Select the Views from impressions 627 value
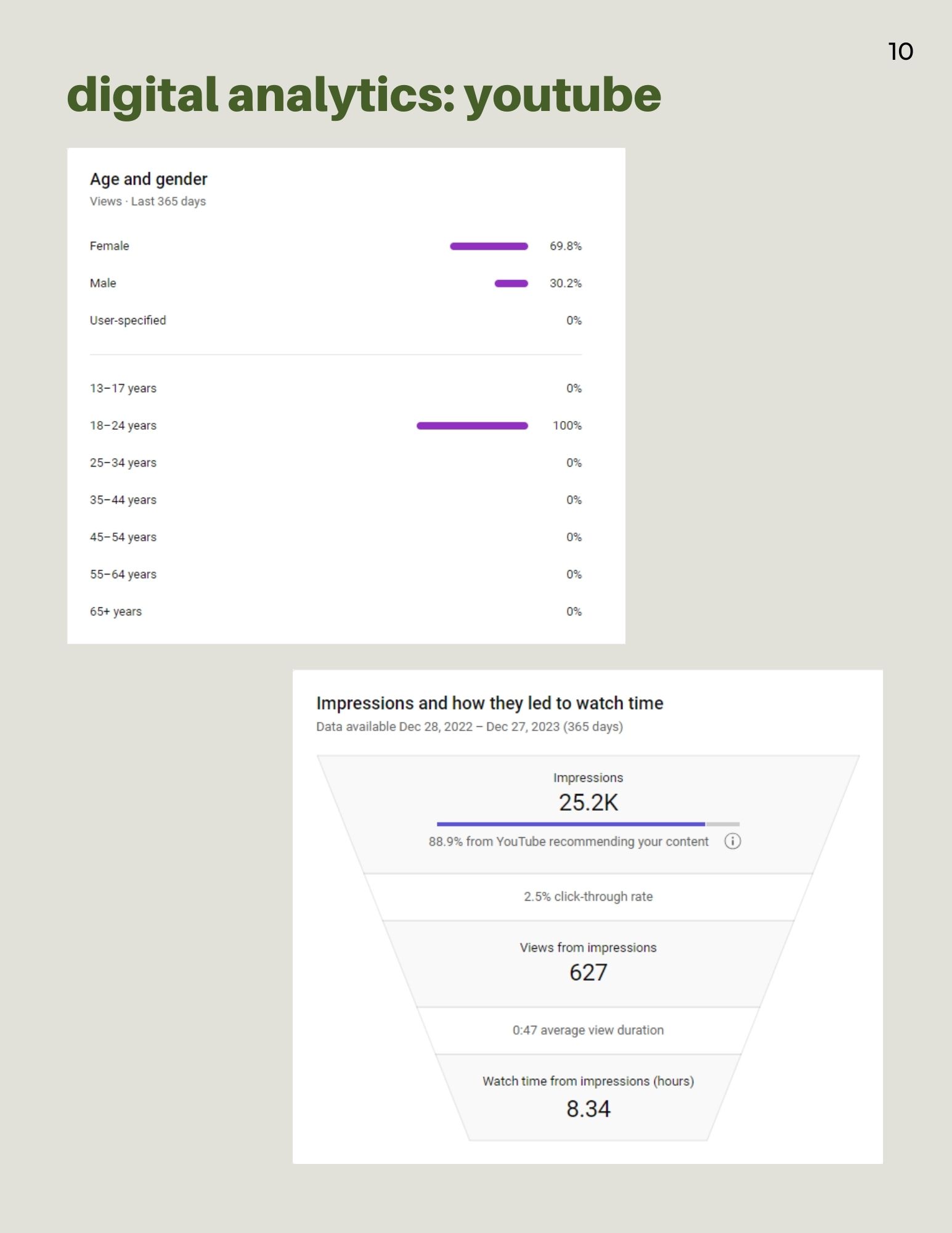Screen dimensions: 952x1233 click(588, 972)
